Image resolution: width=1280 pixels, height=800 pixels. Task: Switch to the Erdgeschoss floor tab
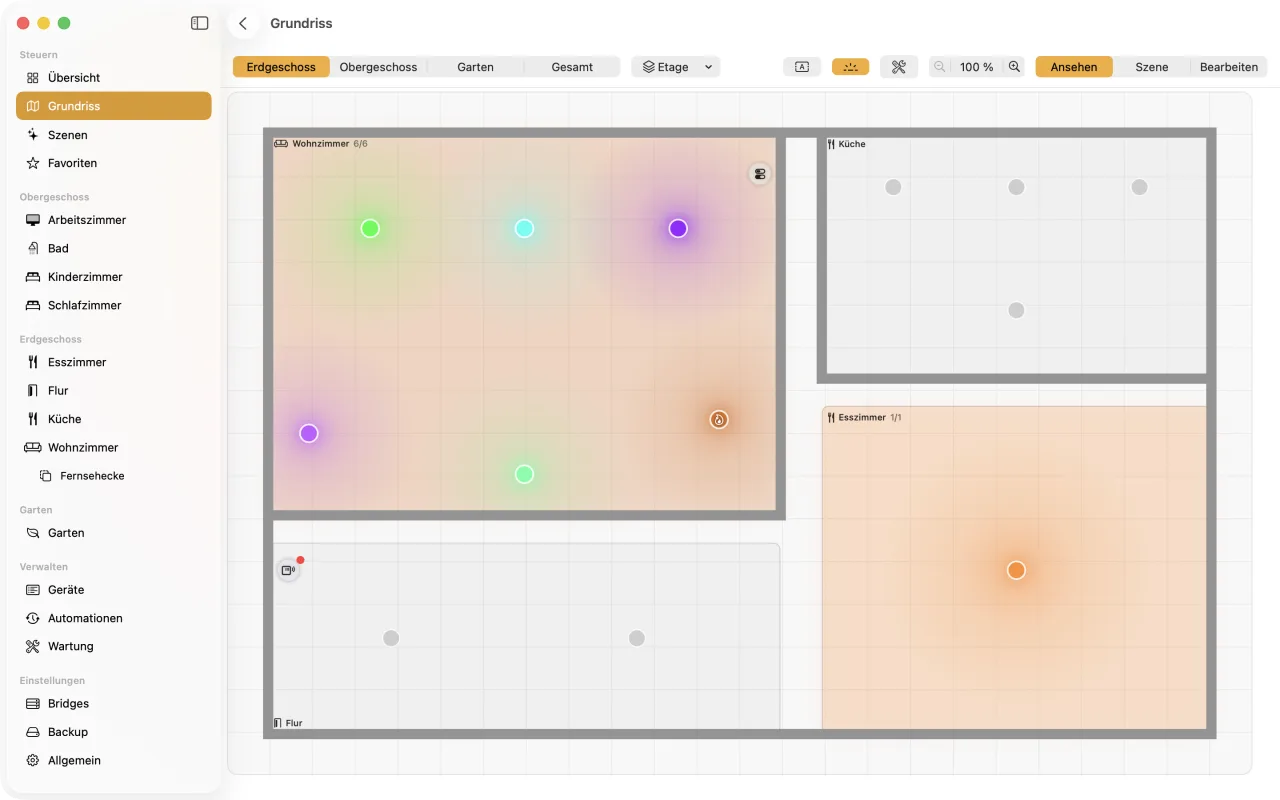[281, 67]
